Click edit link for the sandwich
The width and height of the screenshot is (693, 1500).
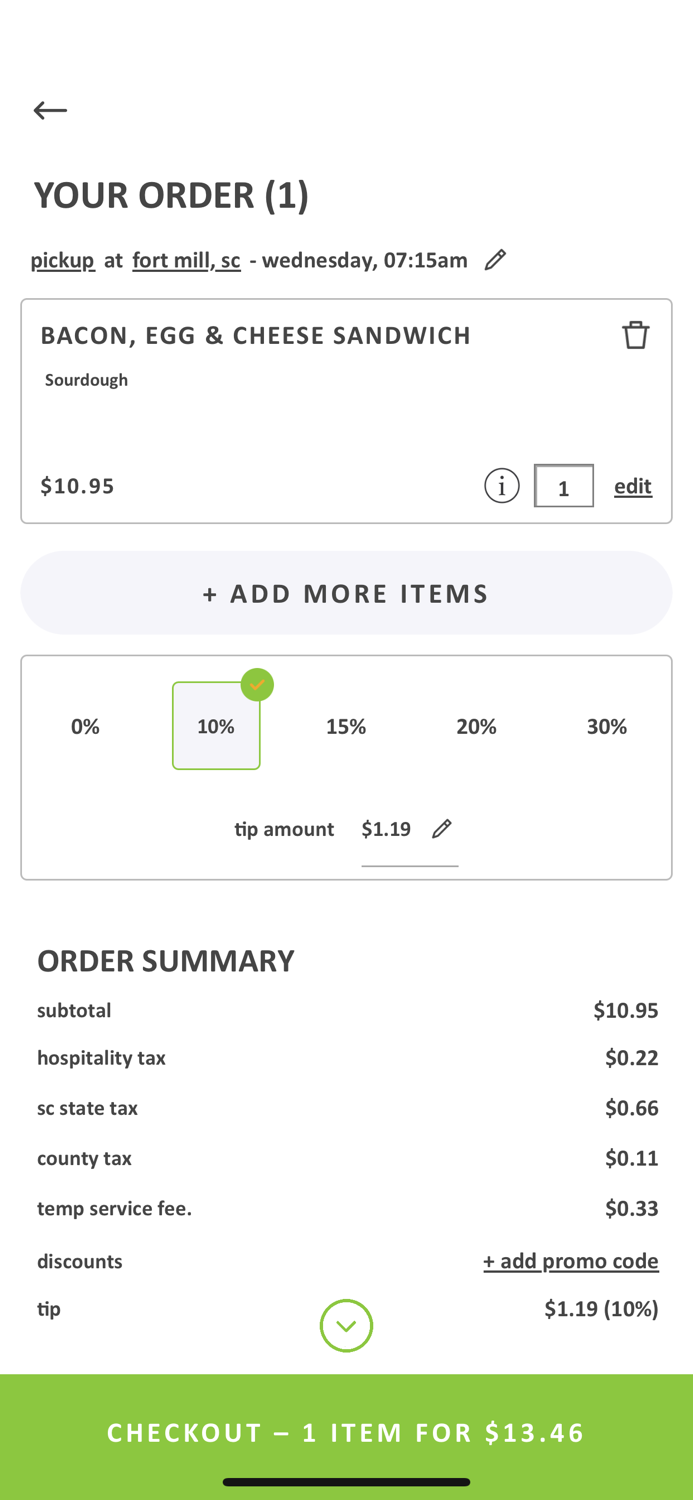[x=633, y=486]
